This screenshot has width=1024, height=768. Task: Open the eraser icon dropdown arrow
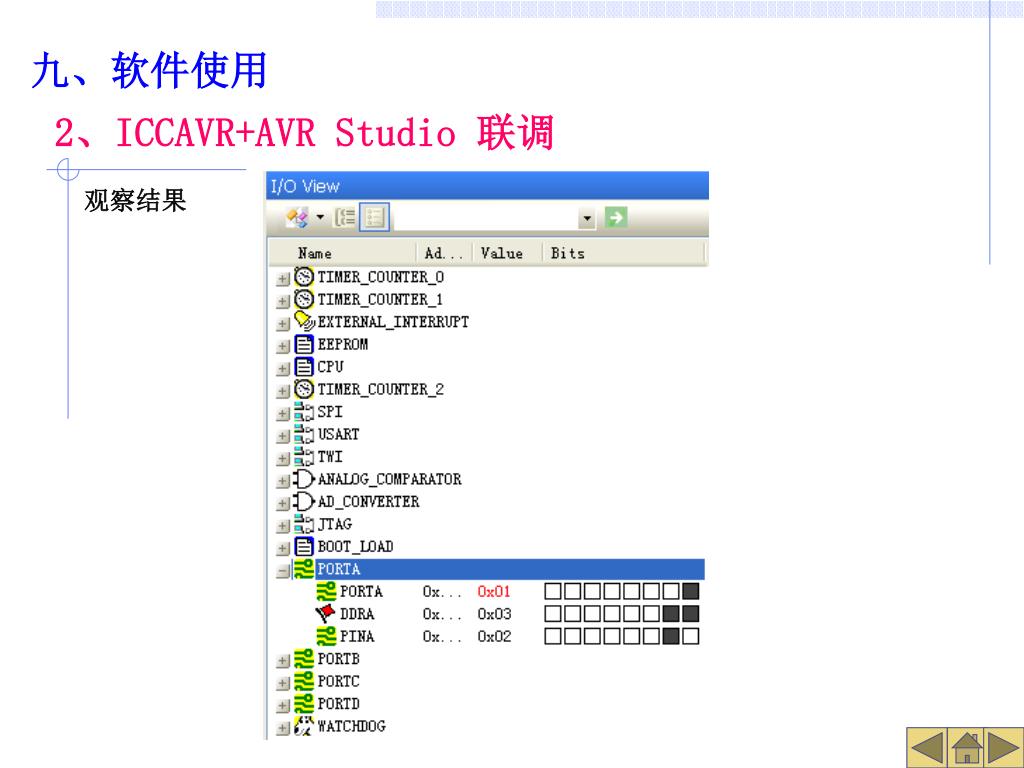tap(320, 217)
